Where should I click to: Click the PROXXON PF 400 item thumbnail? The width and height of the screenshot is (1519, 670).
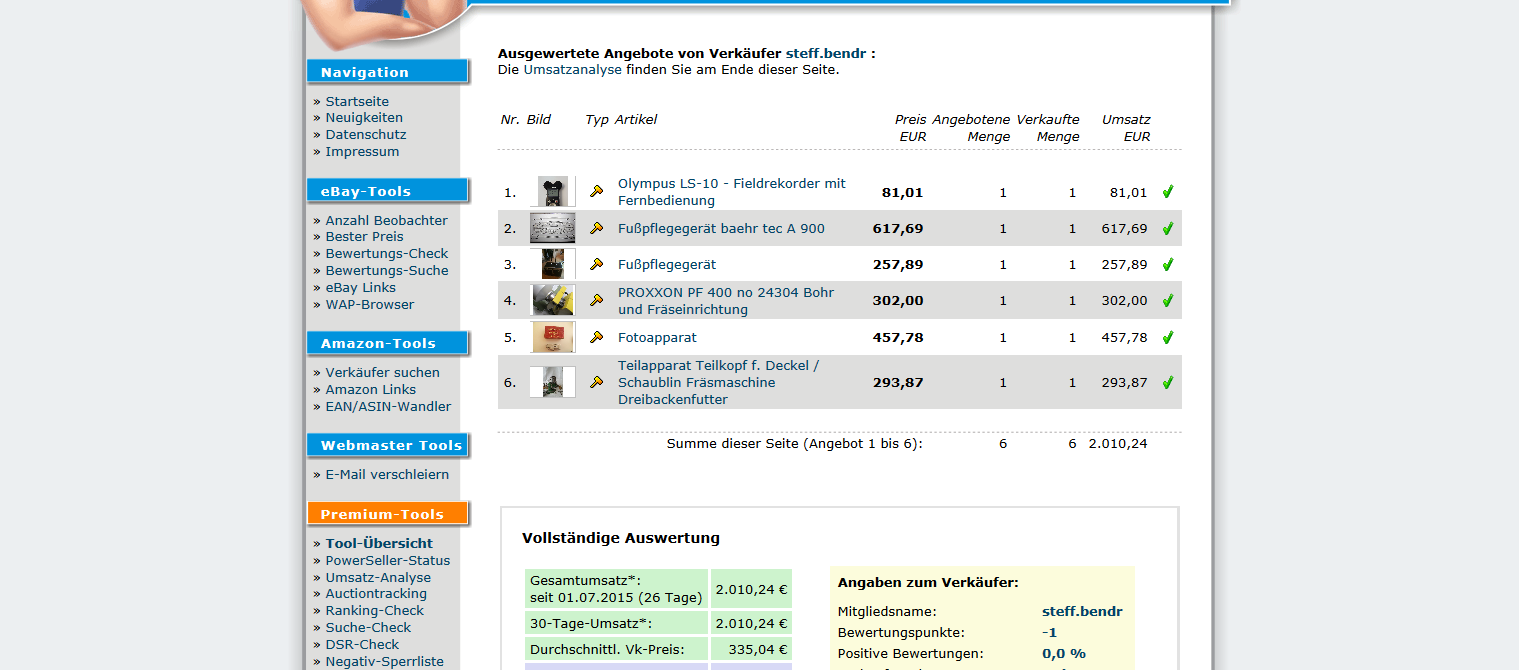pos(553,301)
